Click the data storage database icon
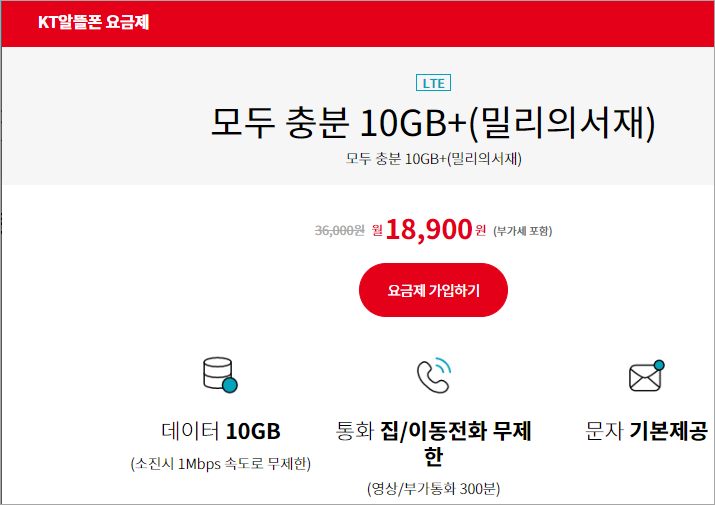Viewport: 715px width, 505px height. click(220, 375)
